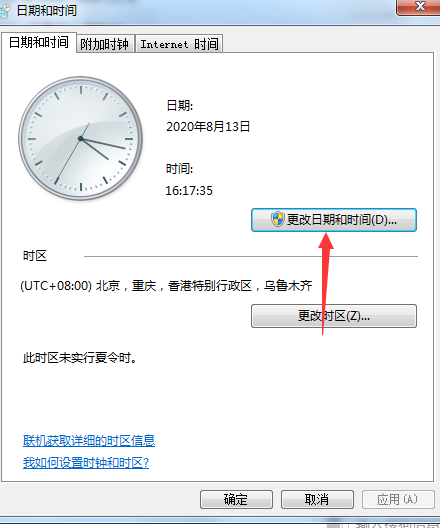Open the Internet 时间 tab
This screenshot has height=528, width=440.
tap(179, 44)
